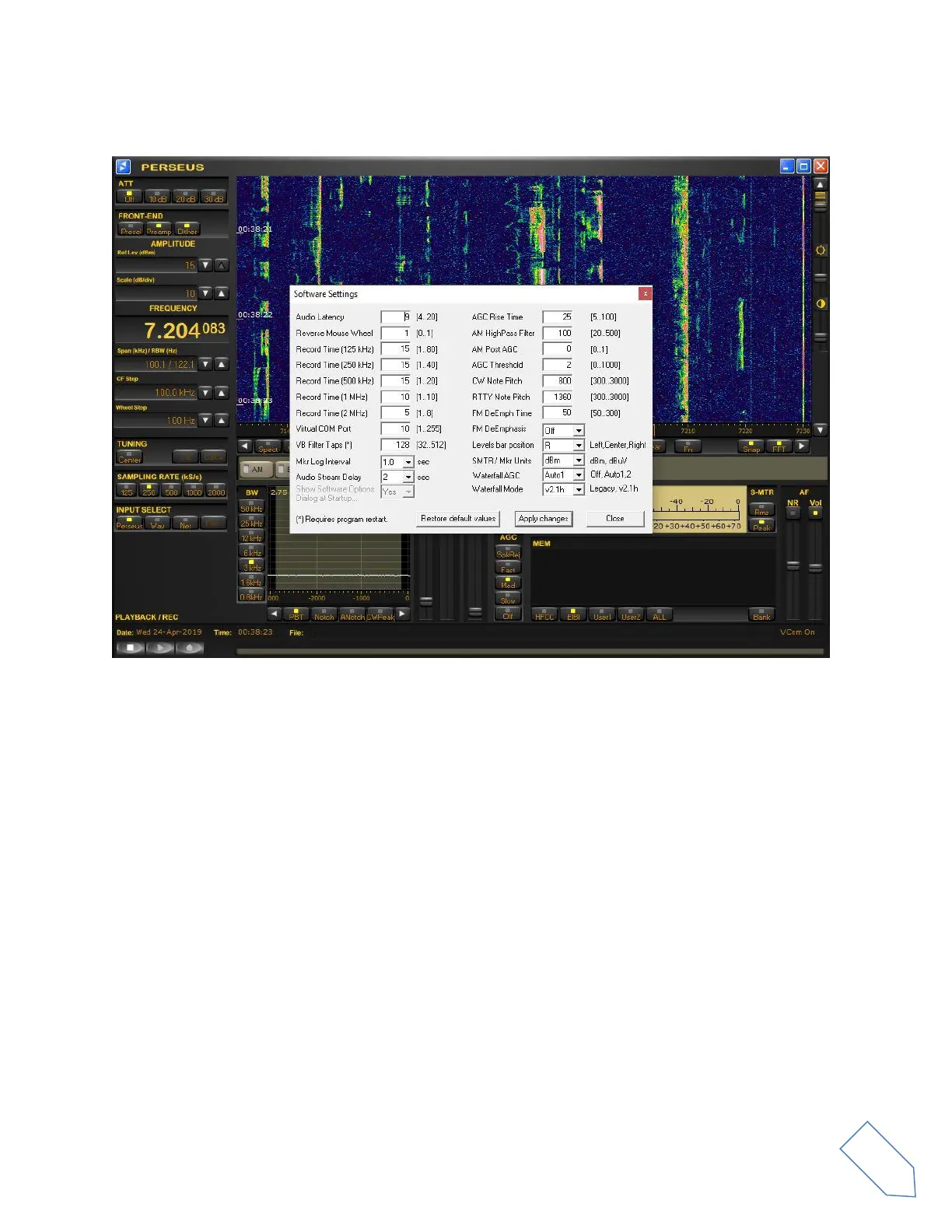This screenshot has width=952, height=1232.
Task: Click the Vol level slider handle
Action: [815, 568]
